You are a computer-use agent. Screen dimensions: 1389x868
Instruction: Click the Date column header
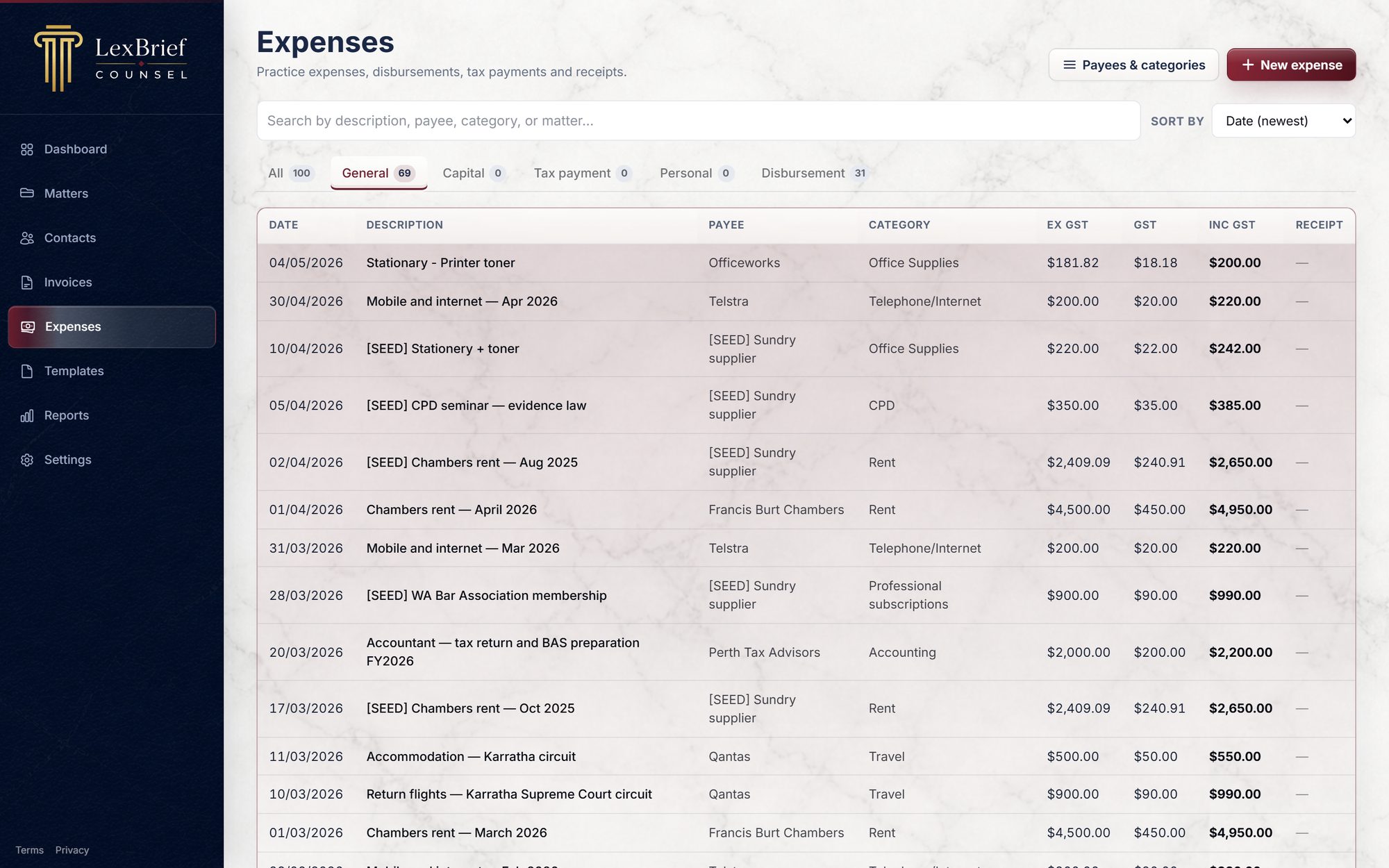(283, 225)
